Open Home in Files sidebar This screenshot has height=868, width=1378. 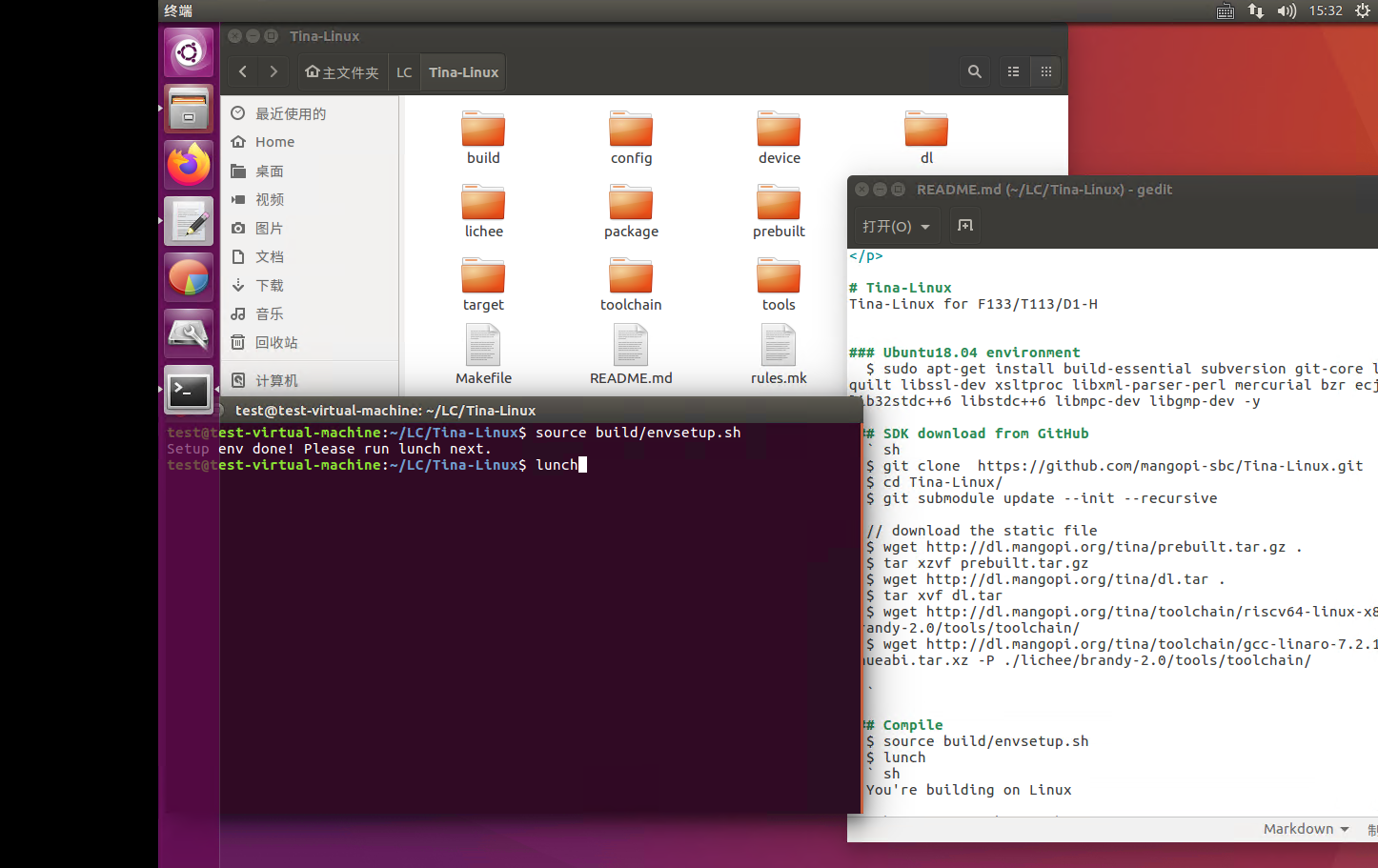(310, 142)
